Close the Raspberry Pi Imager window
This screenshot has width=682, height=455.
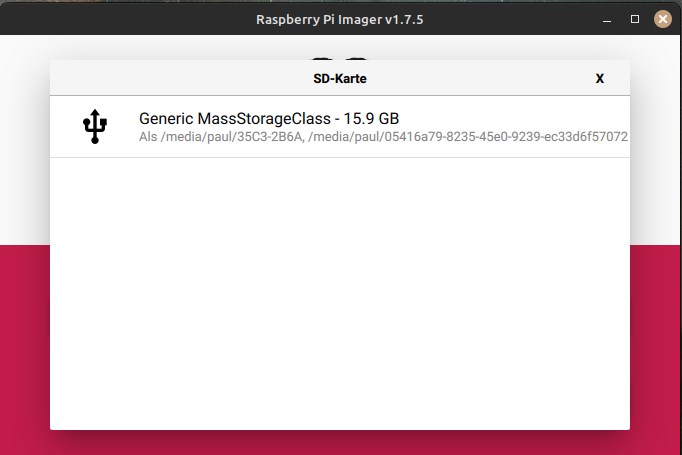point(662,19)
